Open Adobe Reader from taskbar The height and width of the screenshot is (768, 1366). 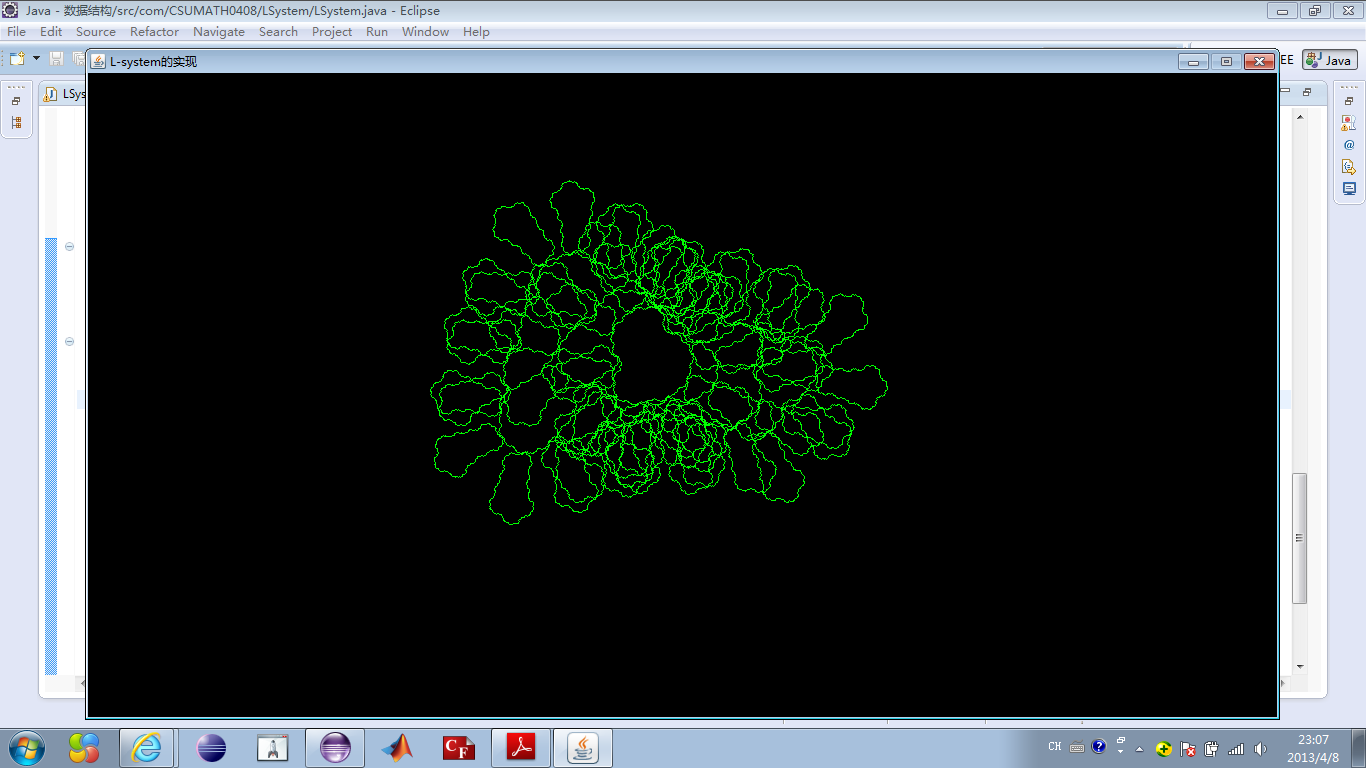click(x=521, y=747)
